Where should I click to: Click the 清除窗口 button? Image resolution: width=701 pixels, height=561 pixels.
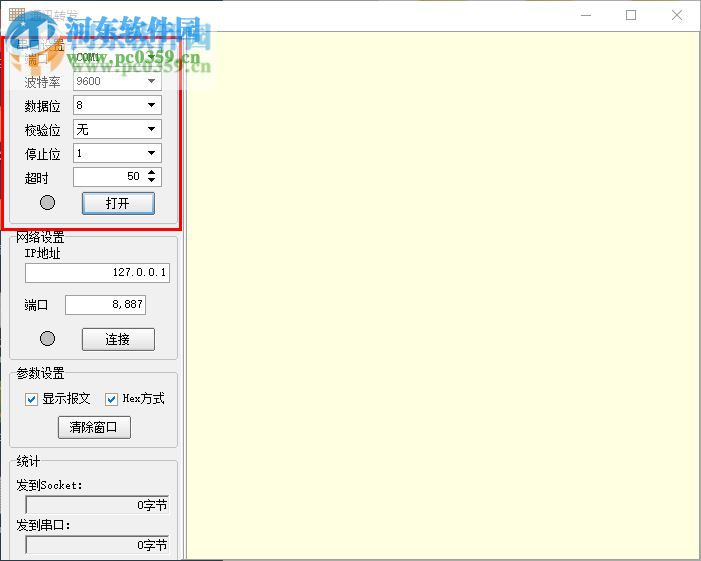94,427
